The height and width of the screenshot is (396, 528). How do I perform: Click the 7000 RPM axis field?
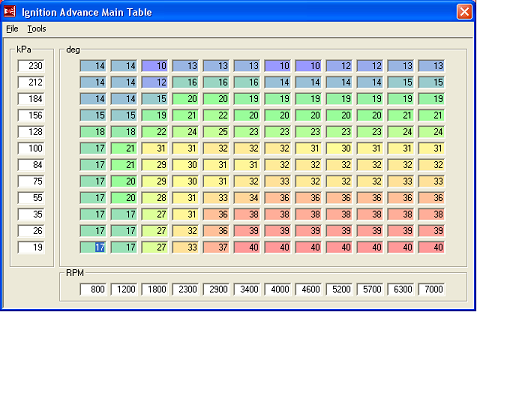[432, 289]
